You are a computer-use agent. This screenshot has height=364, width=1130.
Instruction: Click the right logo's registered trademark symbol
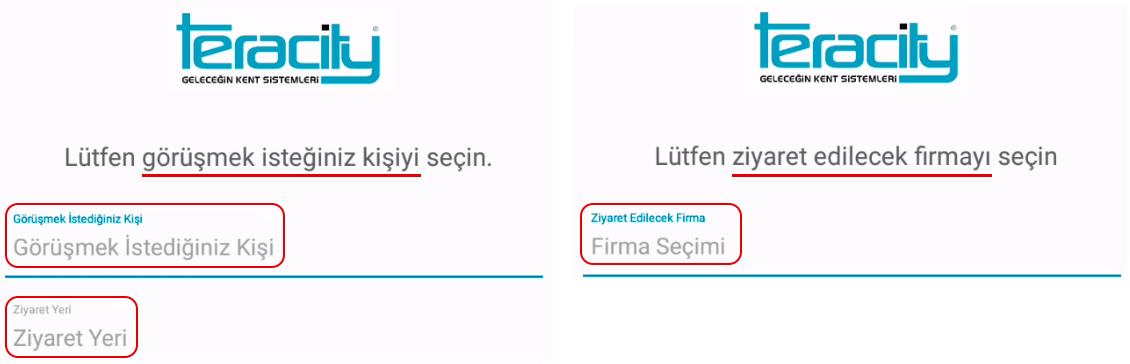(x=953, y=28)
